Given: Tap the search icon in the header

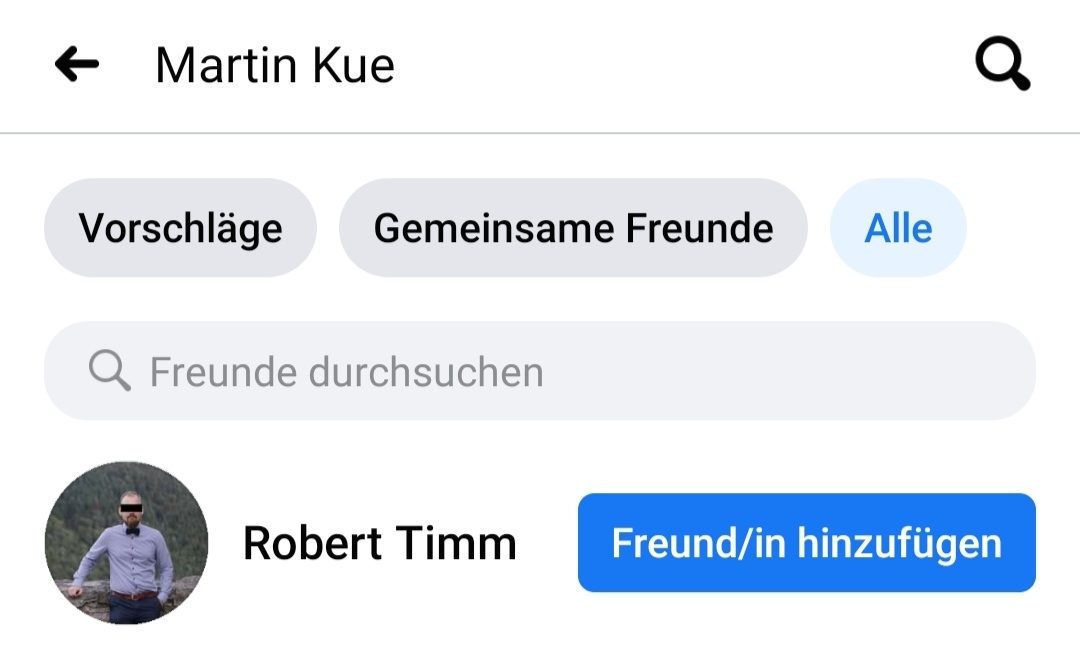Looking at the screenshot, I should (x=1002, y=66).
